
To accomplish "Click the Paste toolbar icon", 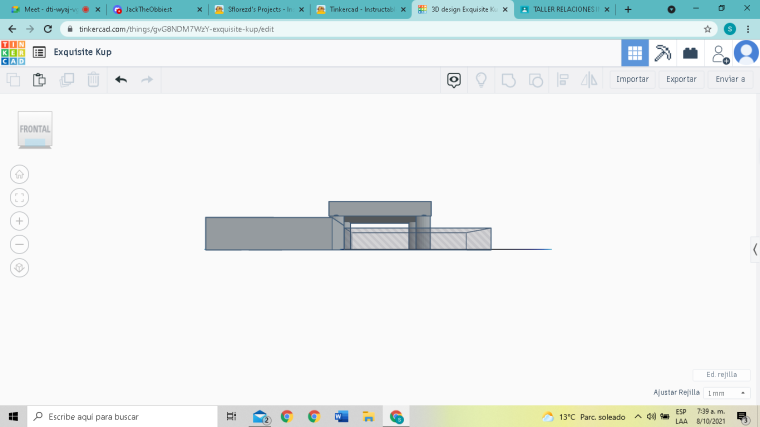I will coord(39,79).
